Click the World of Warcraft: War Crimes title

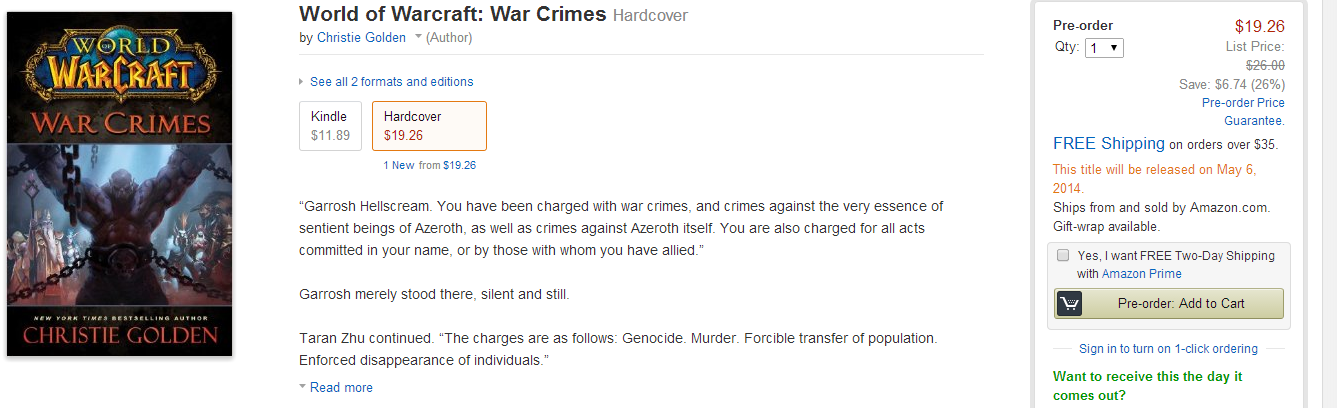[x=452, y=14]
